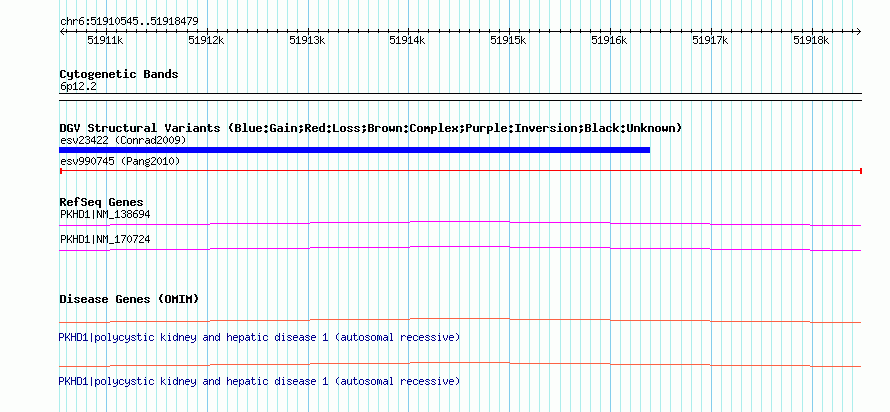Click the RefSeq Genes track heading
Viewport: 890px width, 412px height.
pyautogui.click(x=102, y=202)
